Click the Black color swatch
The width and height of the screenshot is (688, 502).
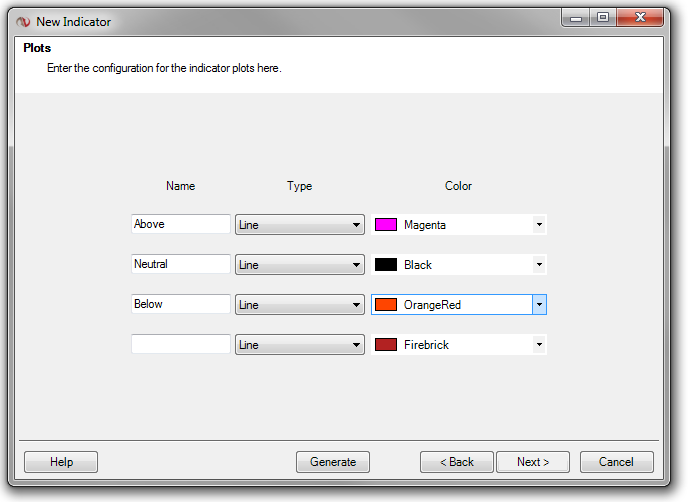click(x=386, y=265)
